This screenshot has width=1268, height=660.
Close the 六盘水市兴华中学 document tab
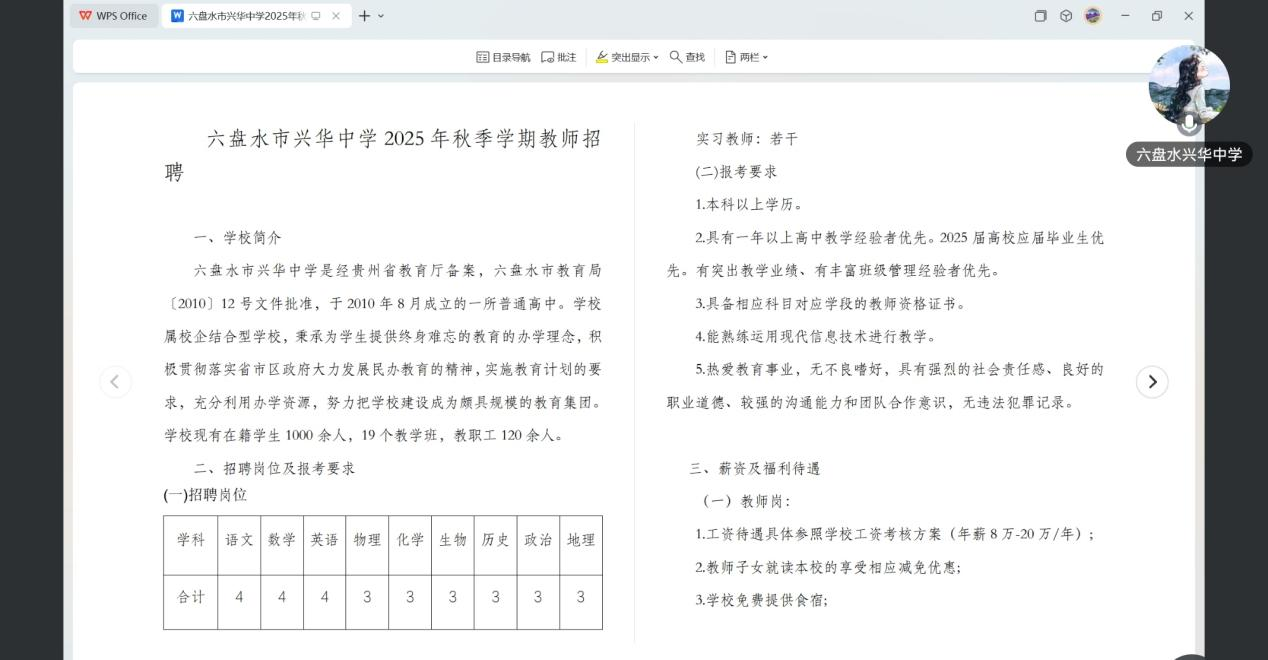(336, 16)
